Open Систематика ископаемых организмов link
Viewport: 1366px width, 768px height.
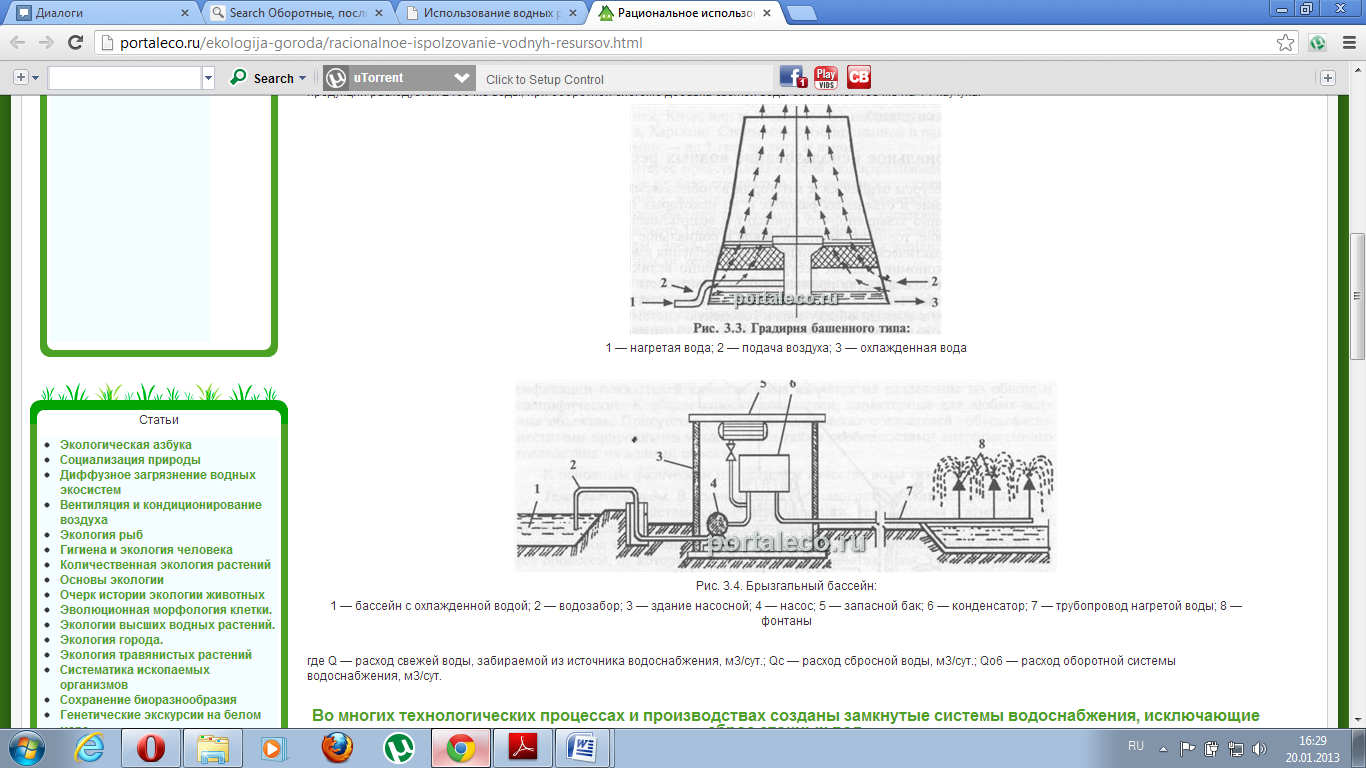click(x=135, y=677)
